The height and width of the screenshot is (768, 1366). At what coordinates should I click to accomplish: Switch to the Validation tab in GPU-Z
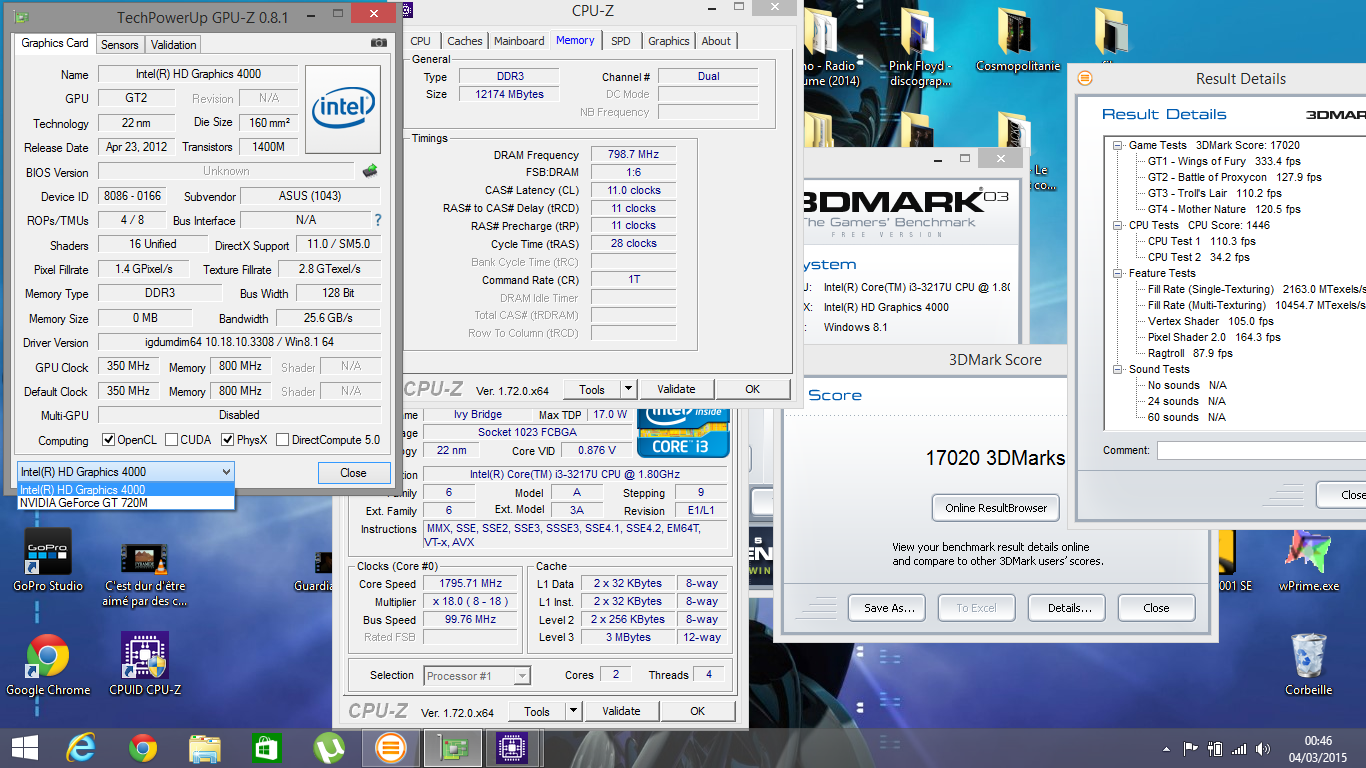[x=174, y=44]
